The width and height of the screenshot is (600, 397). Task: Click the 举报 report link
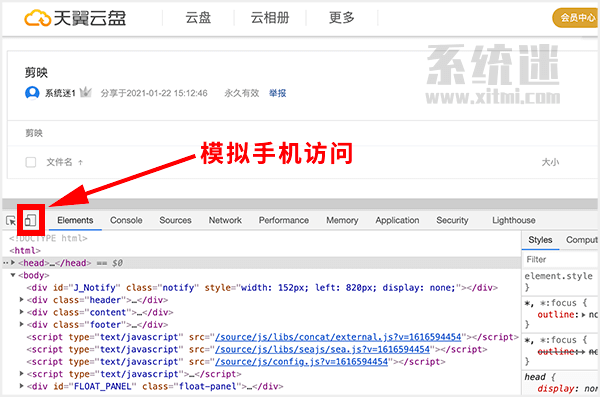pyautogui.click(x=277, y=93)
